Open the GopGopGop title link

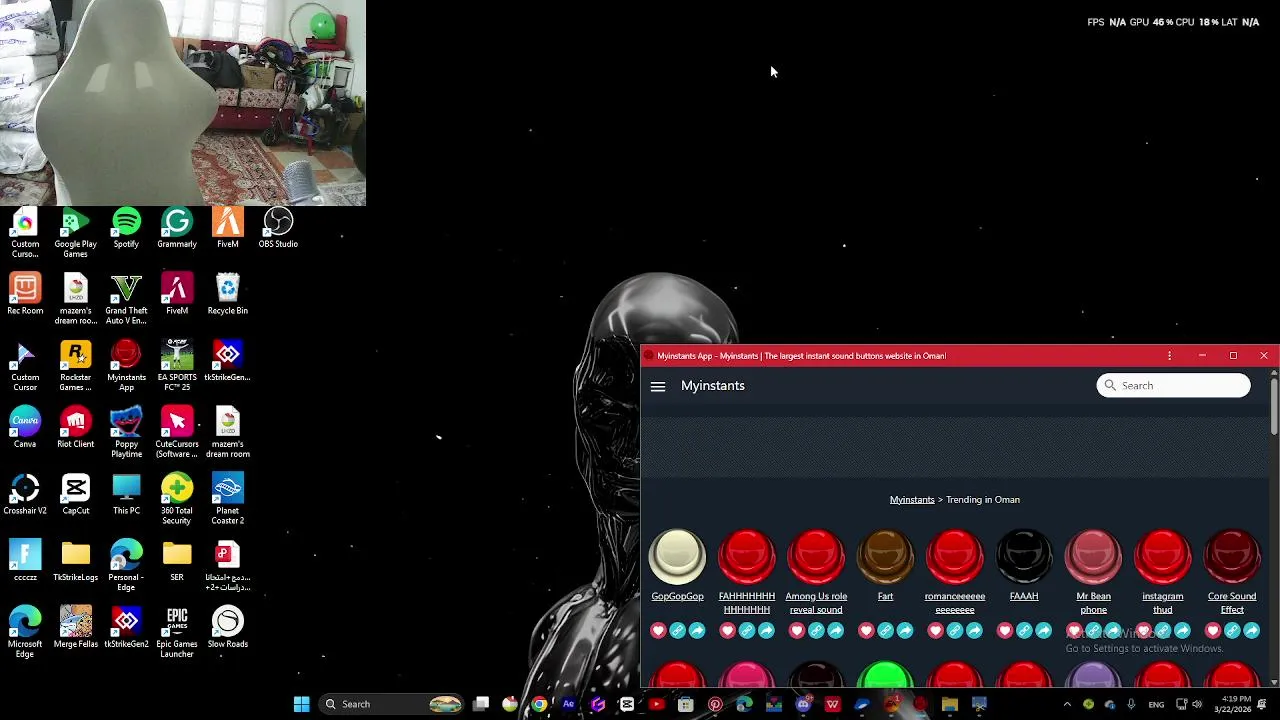(677, 596)
